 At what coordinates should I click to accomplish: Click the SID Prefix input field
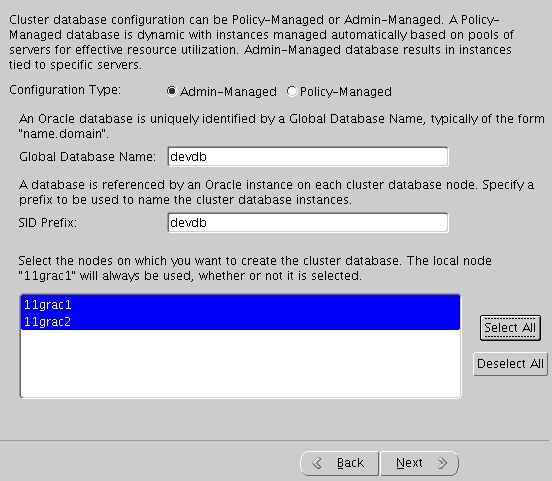308,223
